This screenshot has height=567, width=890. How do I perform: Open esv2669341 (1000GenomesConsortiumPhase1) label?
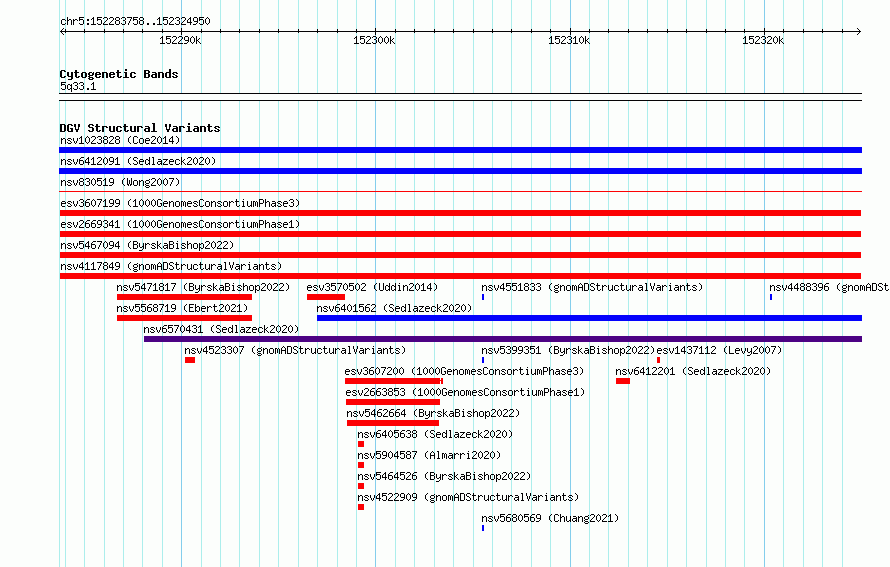click(180, 224)
